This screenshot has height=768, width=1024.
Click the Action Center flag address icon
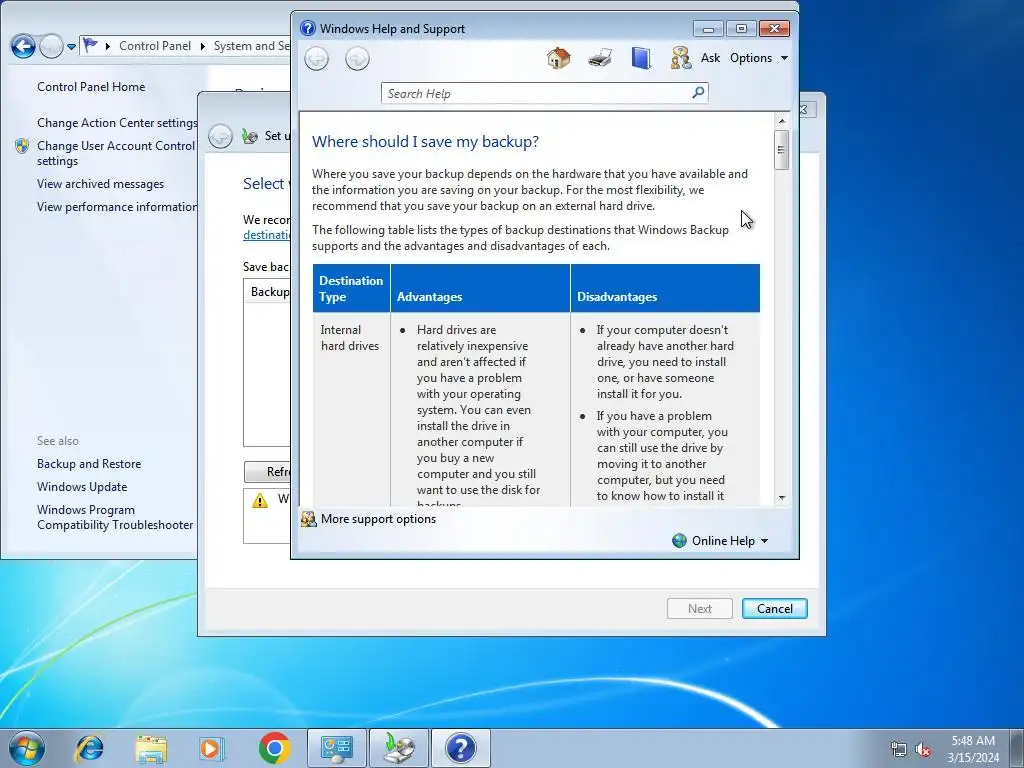click(x=90, y=45)
